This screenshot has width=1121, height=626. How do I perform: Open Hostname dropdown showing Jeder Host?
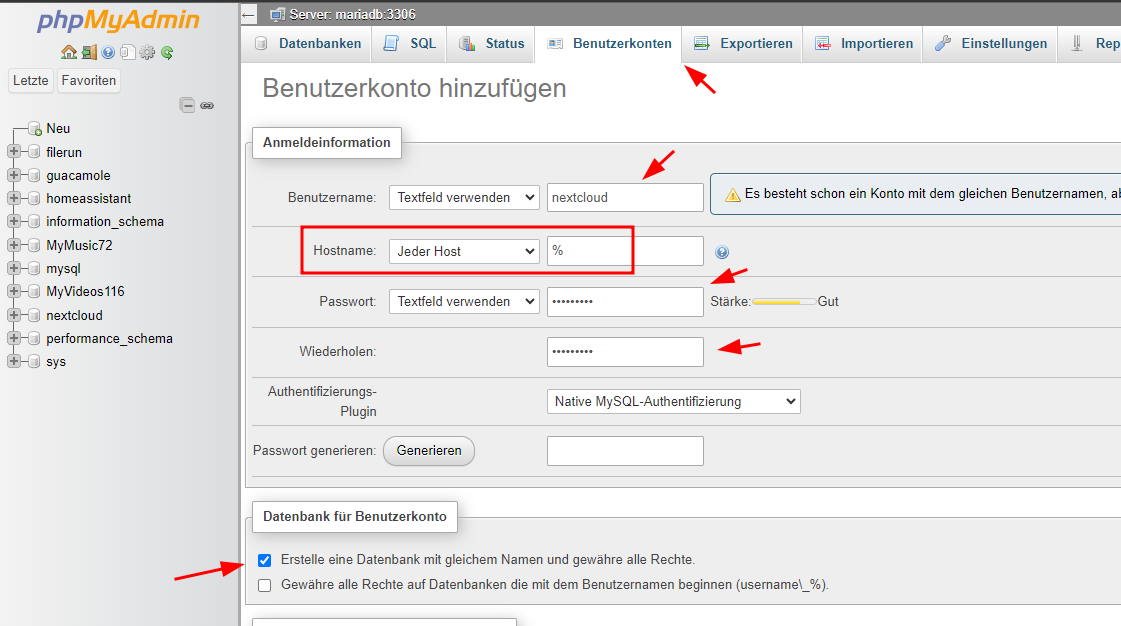pyautogui.click(x=464, y=251)
